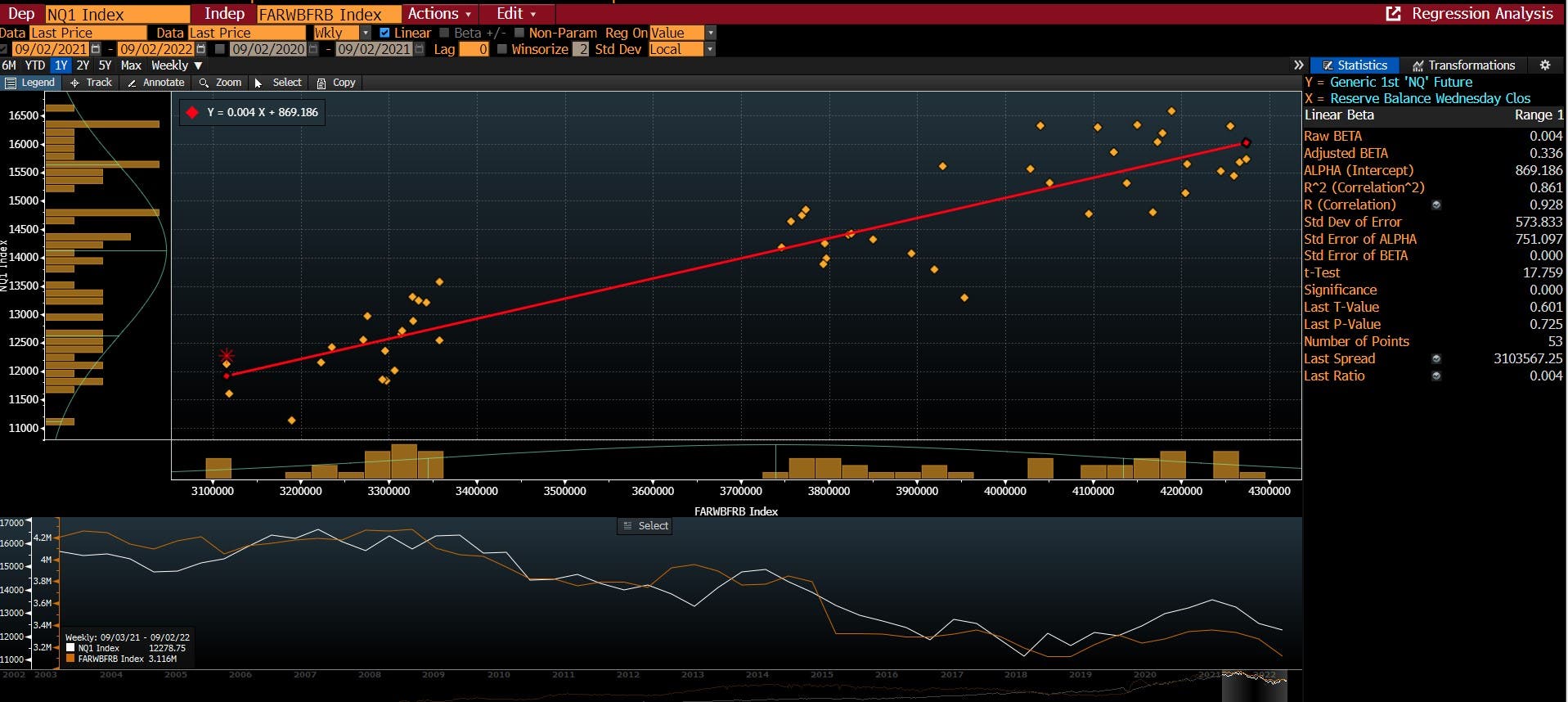Viewport: 1568px width, 702px height.
Task: Expand Last Spread options arrow
Action: point(1436,358)
